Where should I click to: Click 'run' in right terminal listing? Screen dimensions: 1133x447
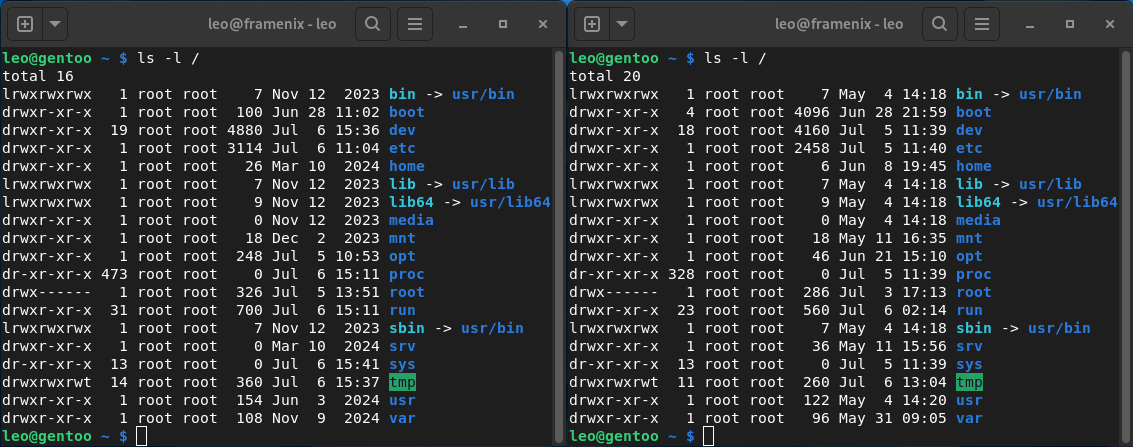click(970, 311)
